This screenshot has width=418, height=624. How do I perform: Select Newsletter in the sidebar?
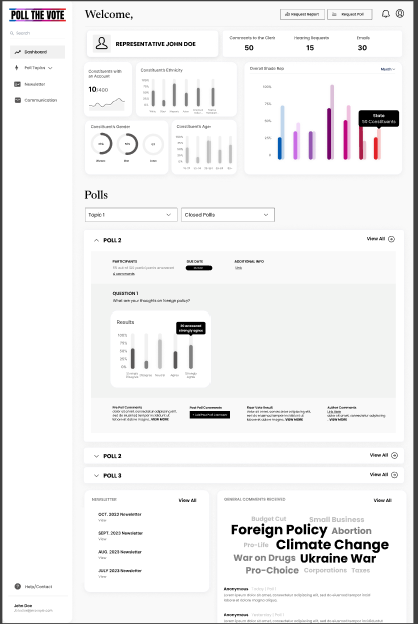pyautogui.click(x=37, y=84)
